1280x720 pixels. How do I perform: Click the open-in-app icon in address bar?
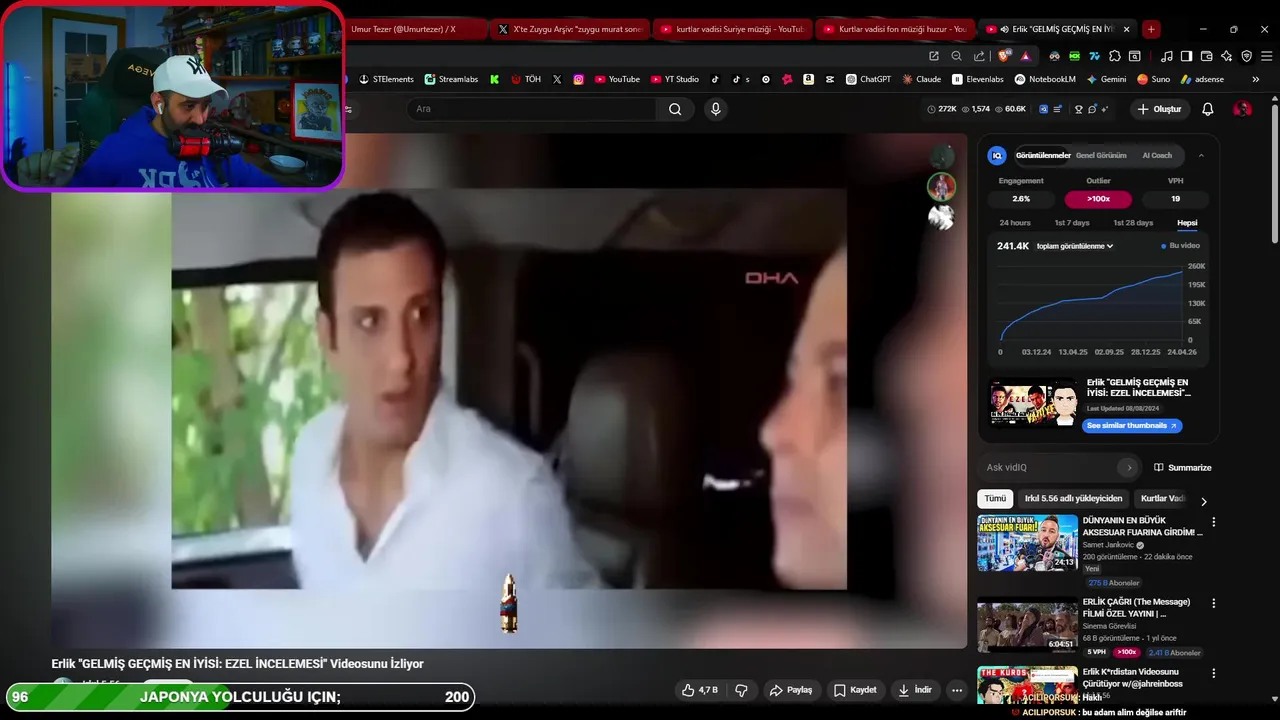[933, 56]
